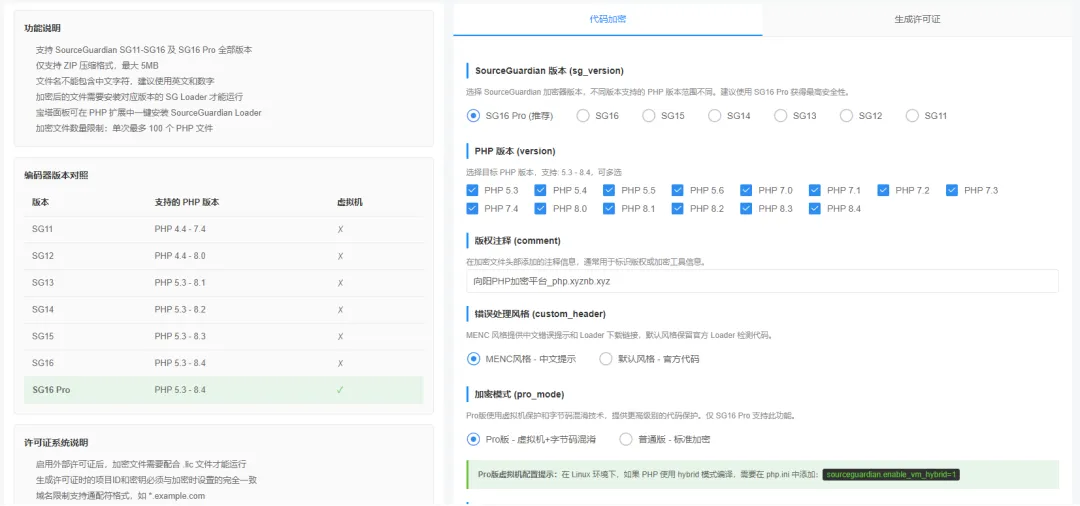The image size is (1080, 506).
Task: Toggle the PHP 8.3 checkbox
Action: (x=747, y=208)
